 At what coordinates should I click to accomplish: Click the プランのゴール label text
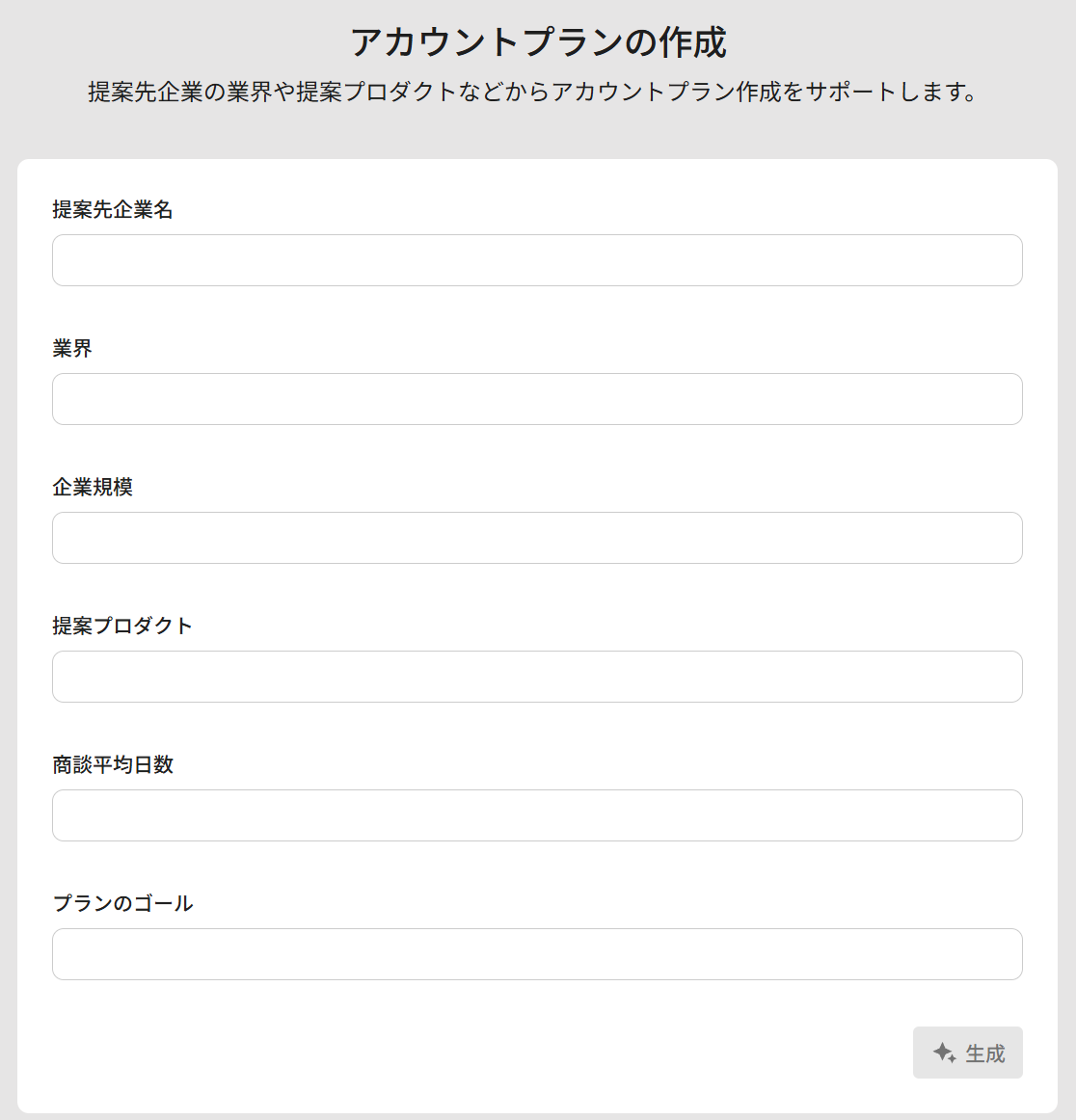tap(122, 904)
